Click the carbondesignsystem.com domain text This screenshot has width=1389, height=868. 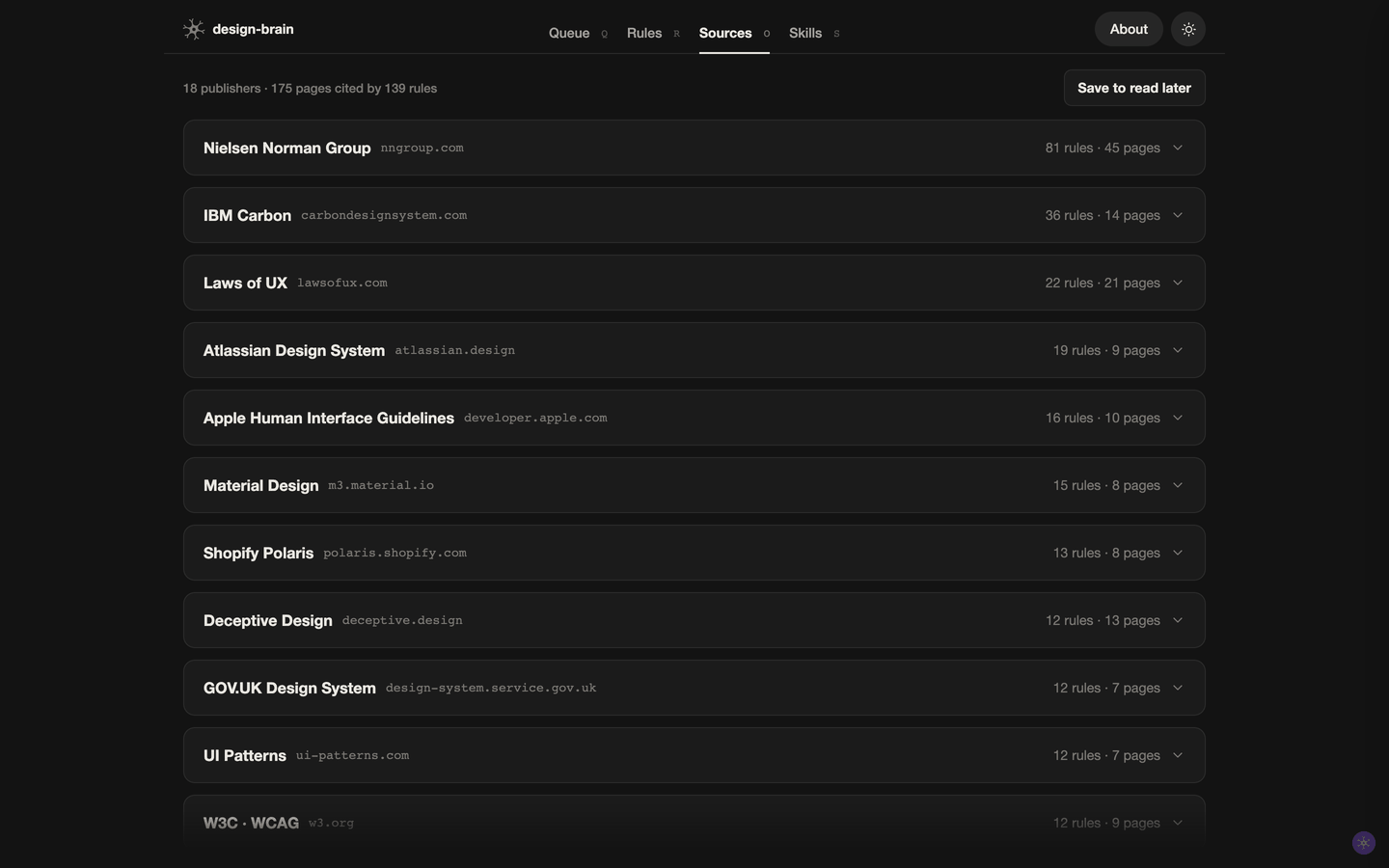384,215
